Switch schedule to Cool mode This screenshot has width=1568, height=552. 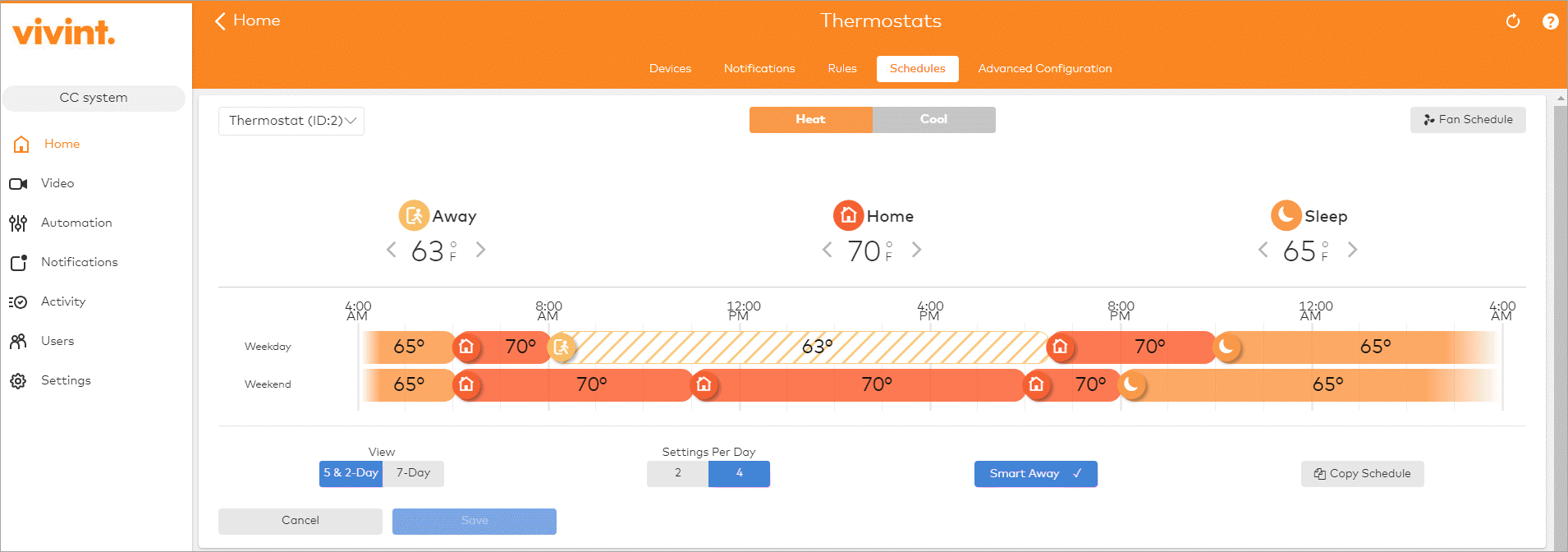coord(933,120)
